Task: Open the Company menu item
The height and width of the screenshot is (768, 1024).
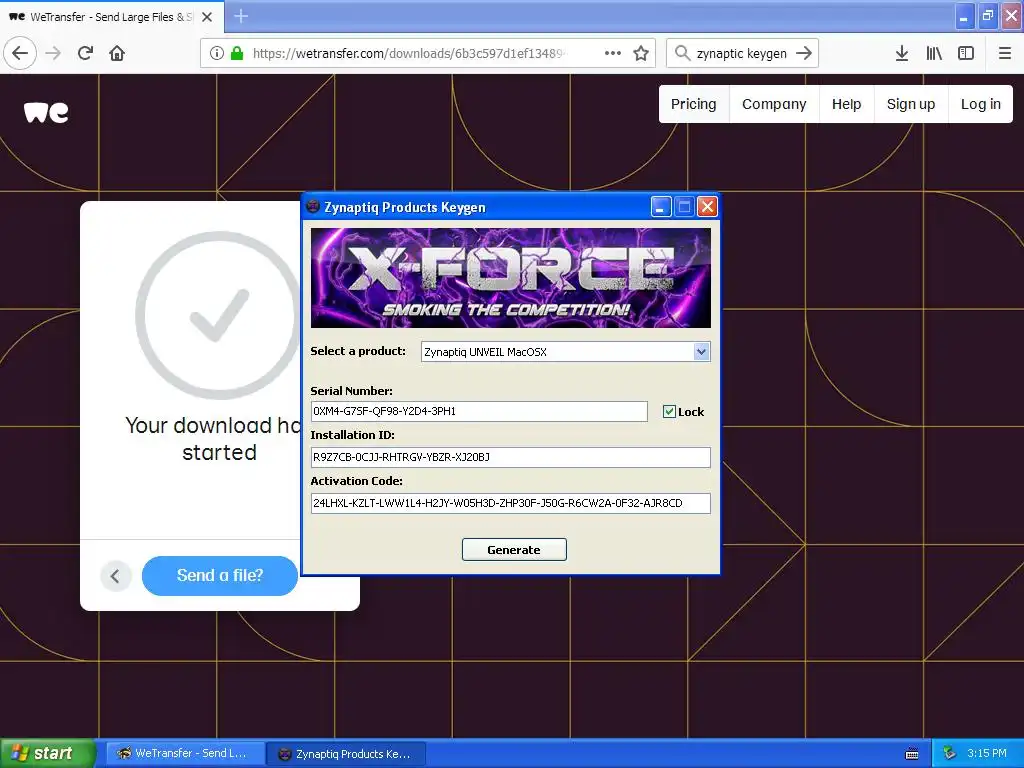Action: pos(774,104)
